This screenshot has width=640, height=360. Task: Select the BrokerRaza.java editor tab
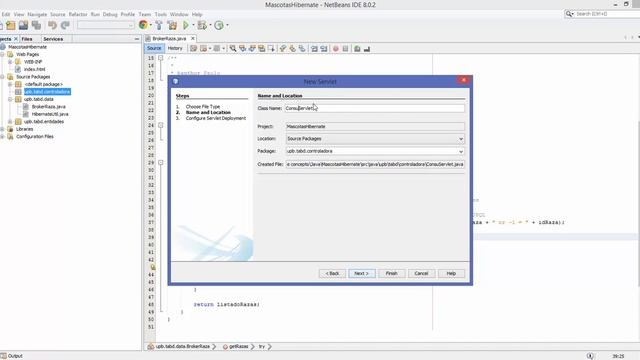click(x=169, y=38)
